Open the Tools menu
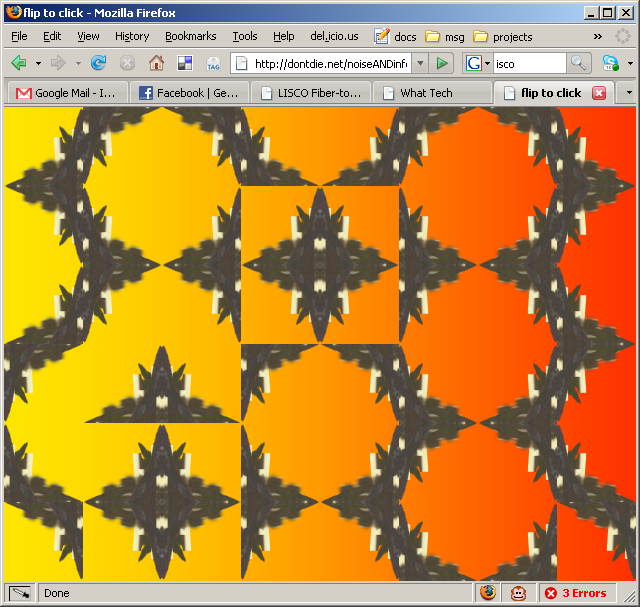 245,36
